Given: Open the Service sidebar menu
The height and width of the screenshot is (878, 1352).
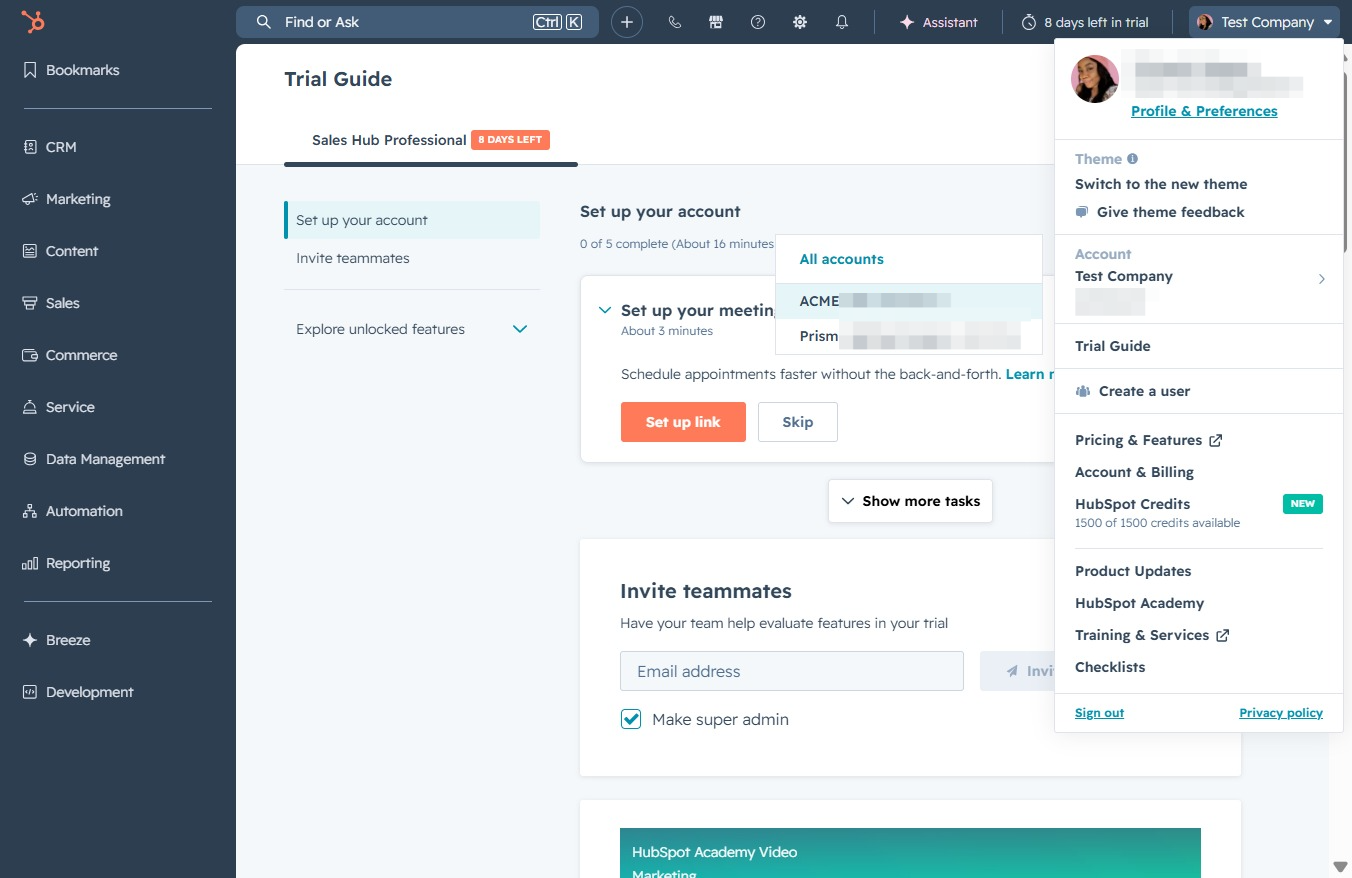Looking at the screenshot, I should [x=59, y=407].
